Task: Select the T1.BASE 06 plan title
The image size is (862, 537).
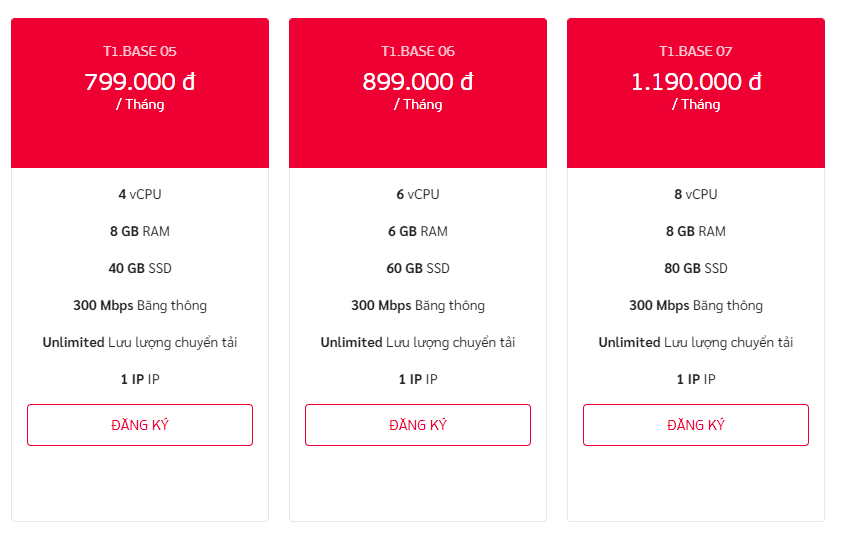Action: [x=418, y=51]
